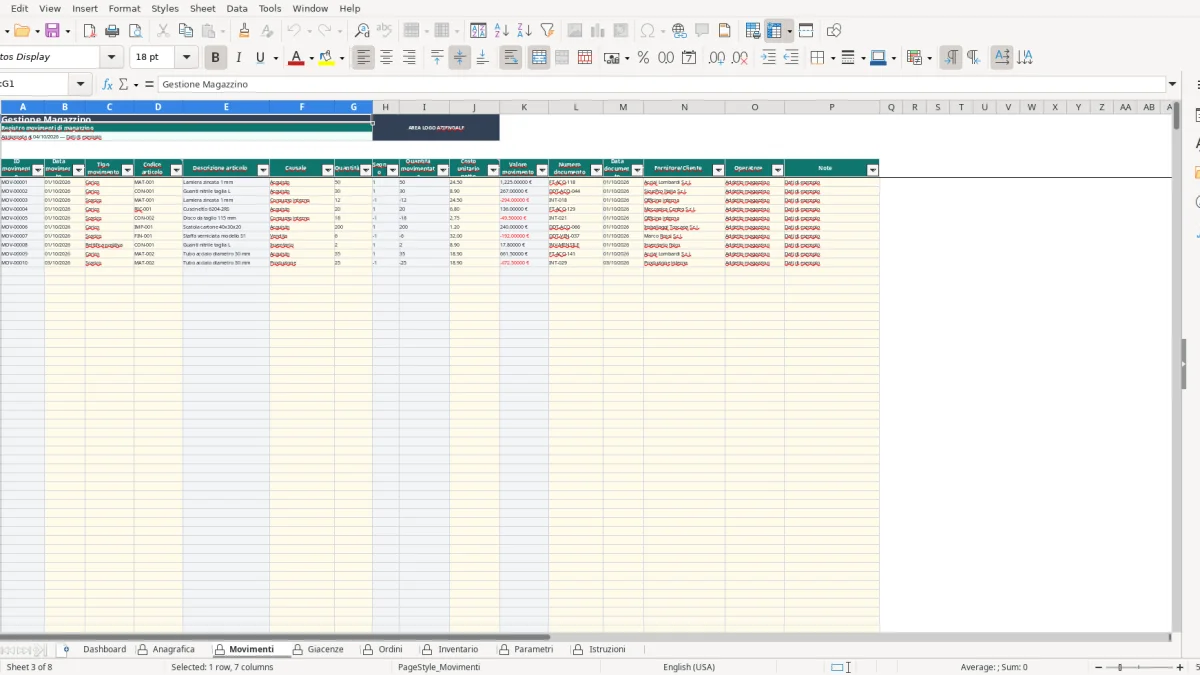Image resolution: width=1200 pixels, height=675 pixels.
Task: Open the font name dropdown
Action: (112, 58)
